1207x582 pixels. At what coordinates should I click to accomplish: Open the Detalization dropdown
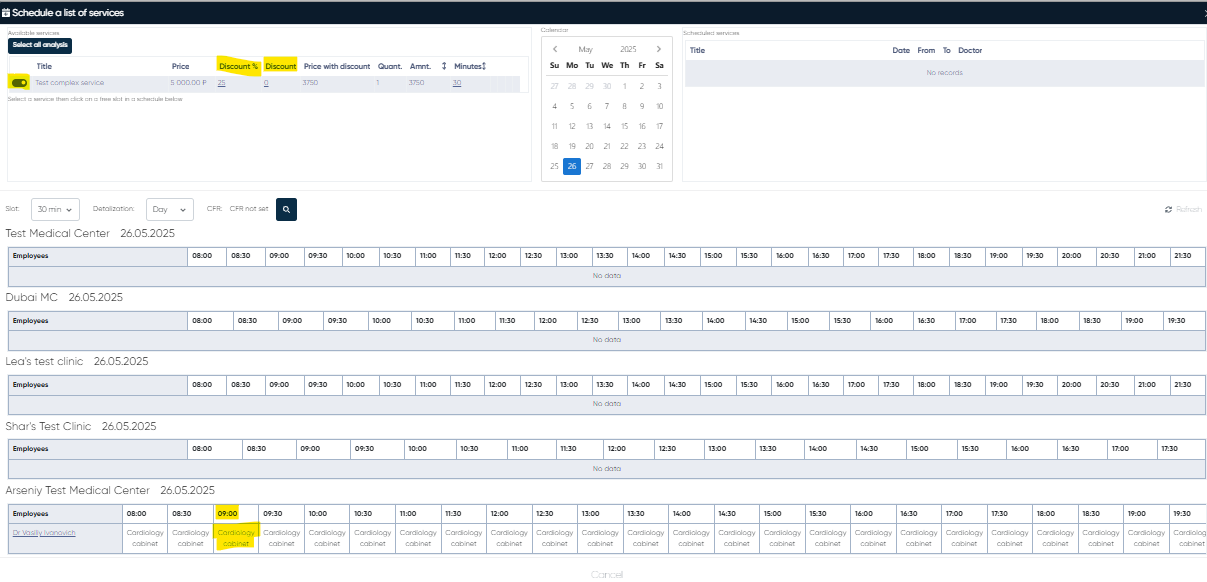click(170, 209)
